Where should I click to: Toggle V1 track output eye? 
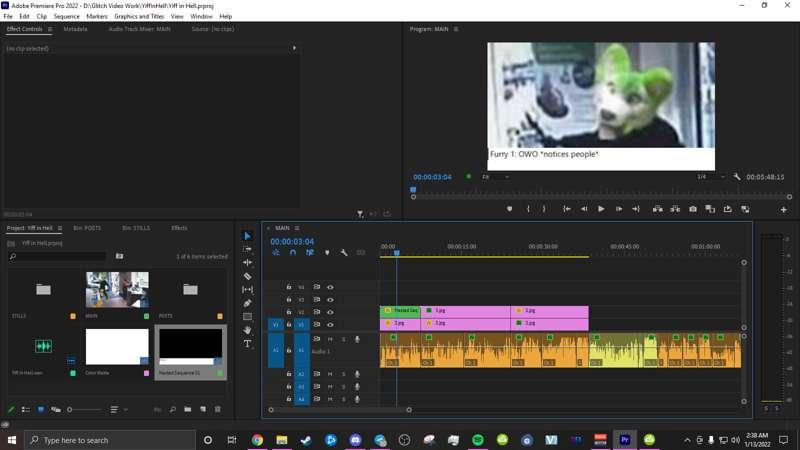330,324
